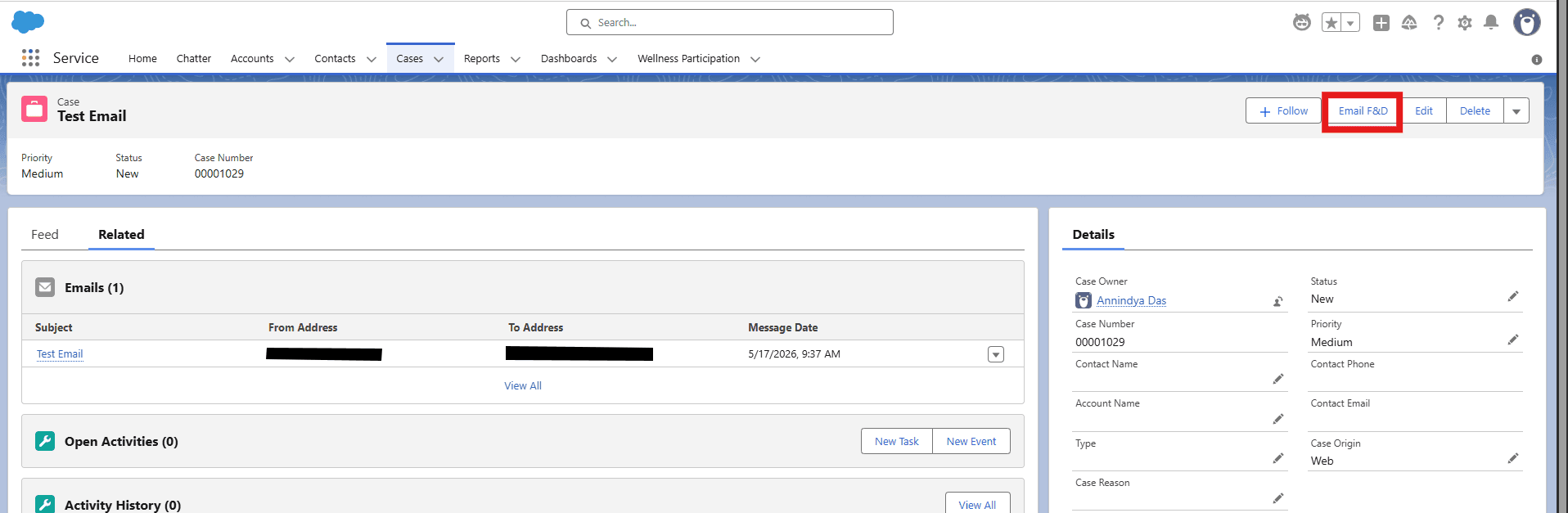Open the Dashboards tab
The image size is (1568, 513).
click(569, 58)
